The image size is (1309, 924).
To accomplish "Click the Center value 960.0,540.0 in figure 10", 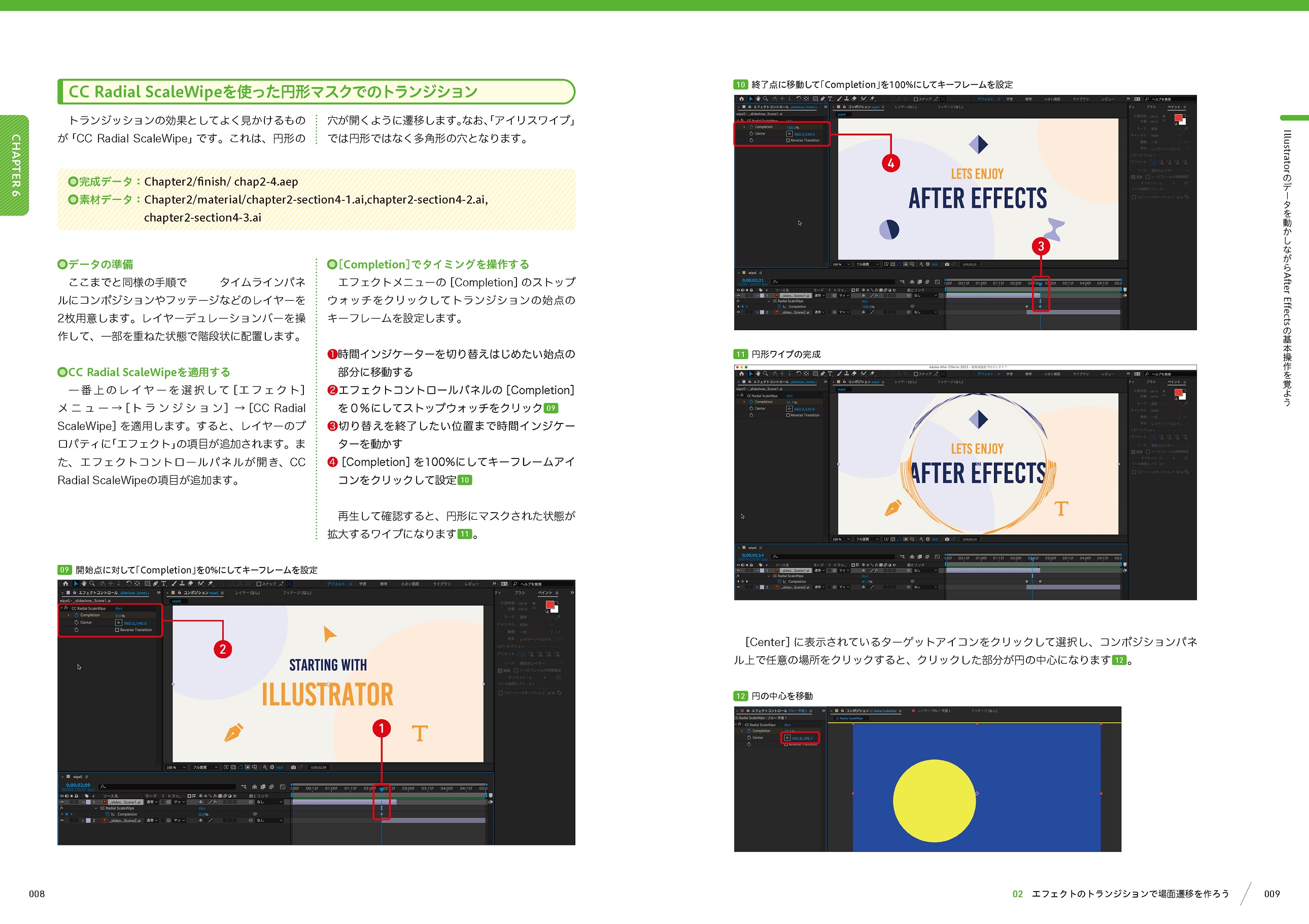I will pyautogui.click(x=804, y=134).
